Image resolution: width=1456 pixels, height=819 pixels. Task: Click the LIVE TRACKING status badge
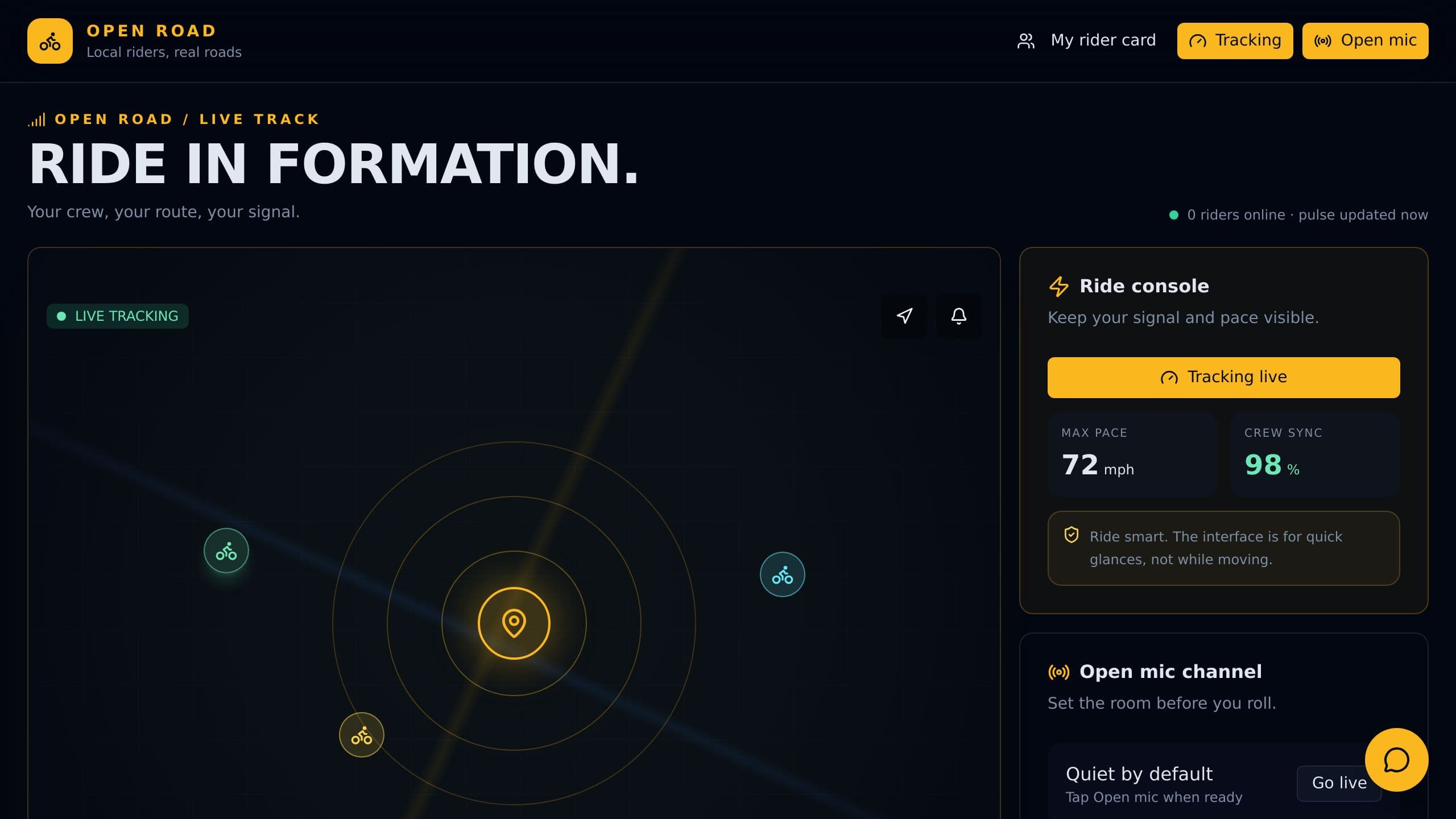point(118,316)
